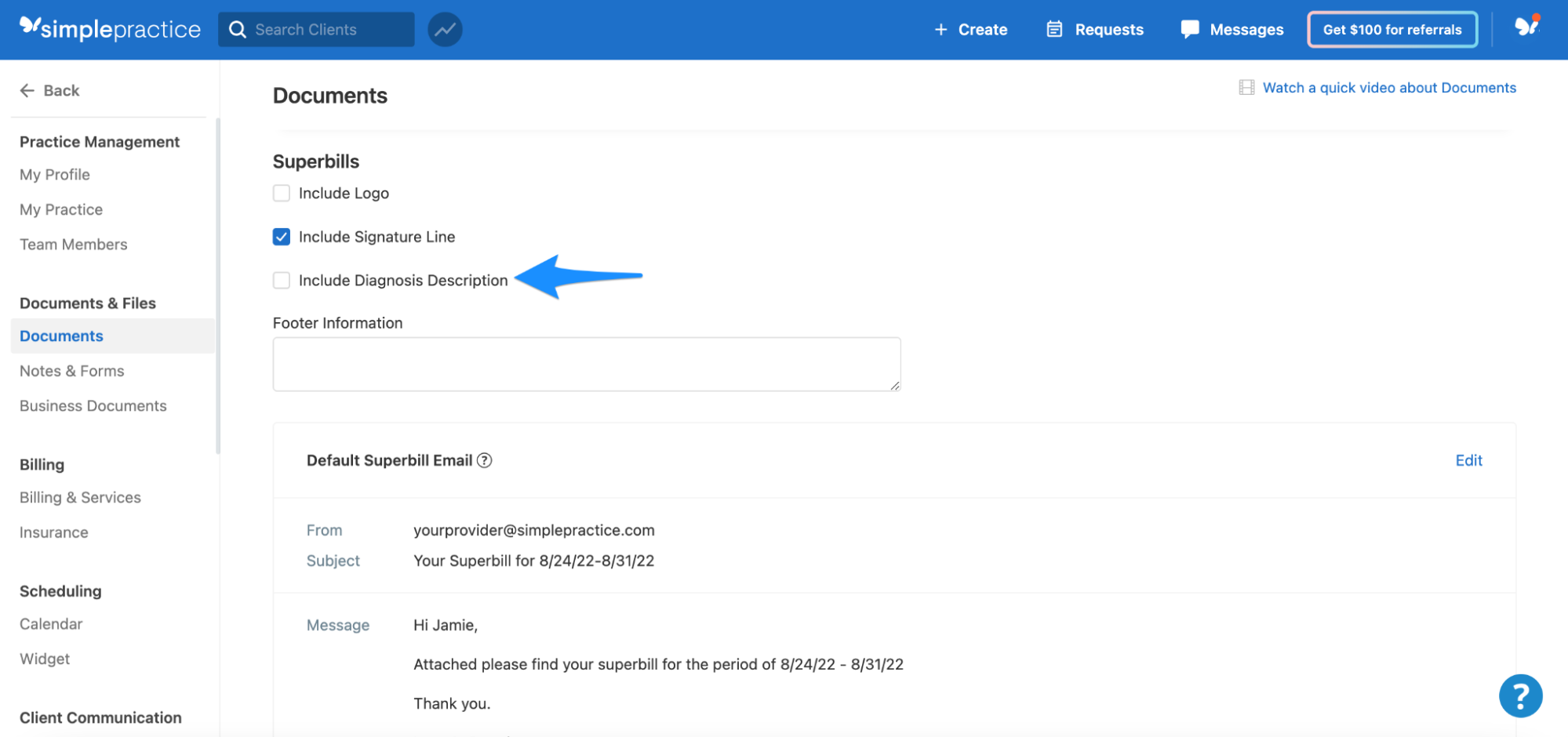Click the SimplePractice logo
This screenshot has height=737, width=1568.
(x=109, y=28)
